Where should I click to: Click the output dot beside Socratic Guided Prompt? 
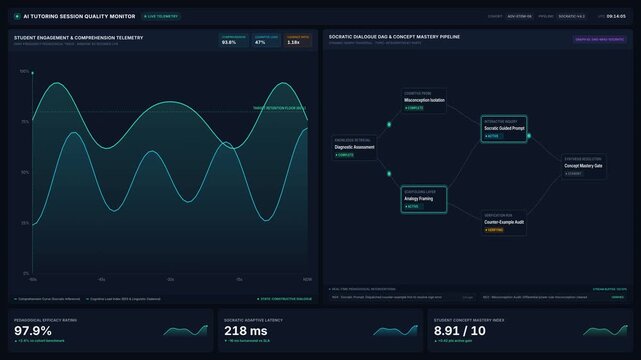(x=529, y=135)
